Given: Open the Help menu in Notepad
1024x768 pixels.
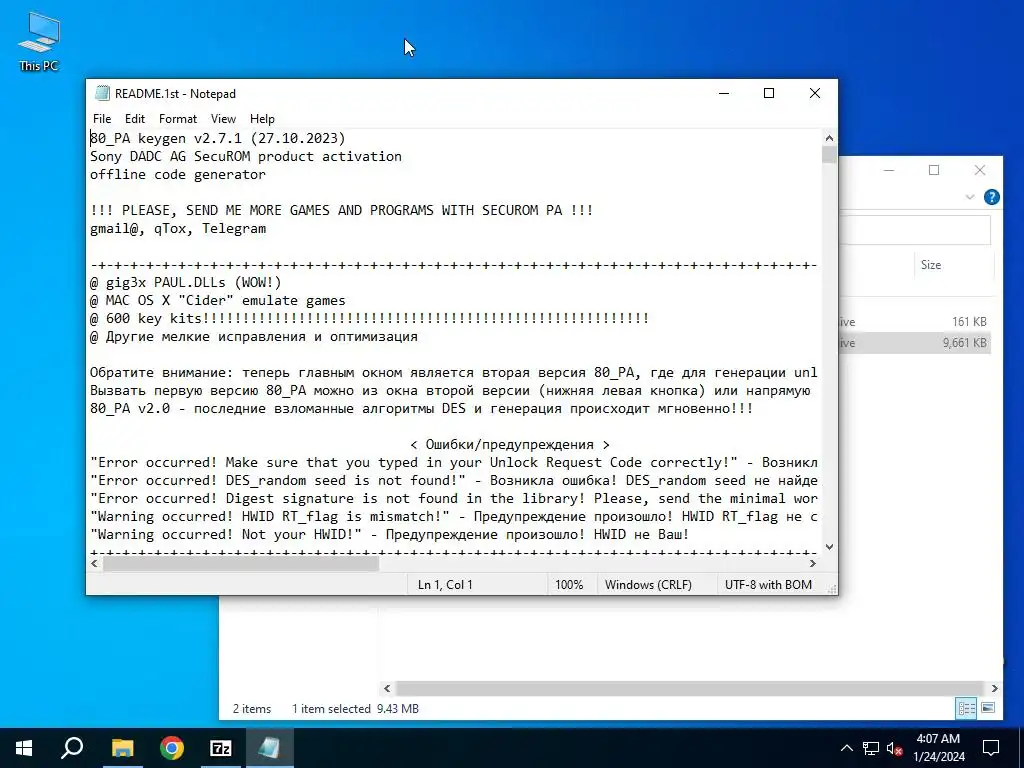Looking at the screenshot, I should click(262, 119).
